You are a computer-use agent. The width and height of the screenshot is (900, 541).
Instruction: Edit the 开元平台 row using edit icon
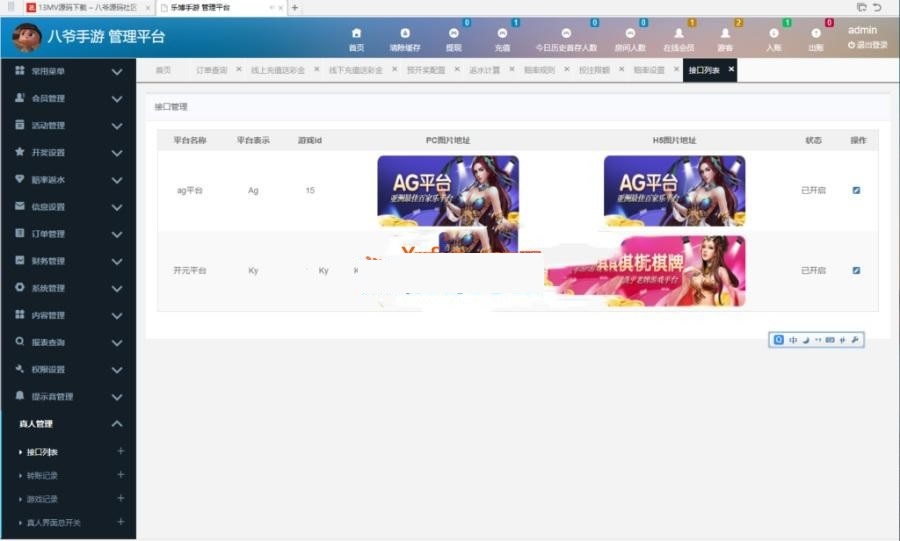tap(856, 270)
